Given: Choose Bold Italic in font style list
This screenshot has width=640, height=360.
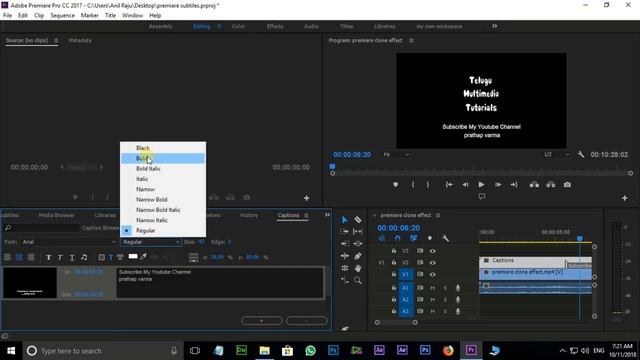Looking at the screenshot, I should [x=163, y=169].
